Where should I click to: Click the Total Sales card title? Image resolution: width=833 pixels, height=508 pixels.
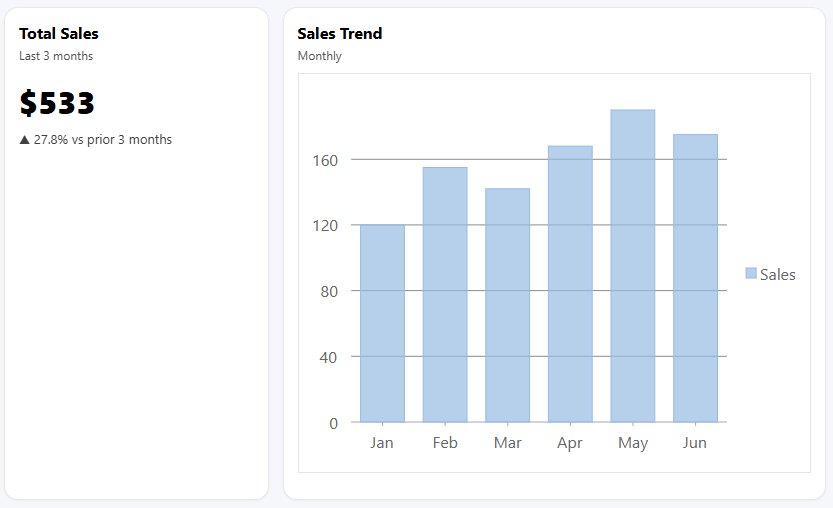click(59, 33)
